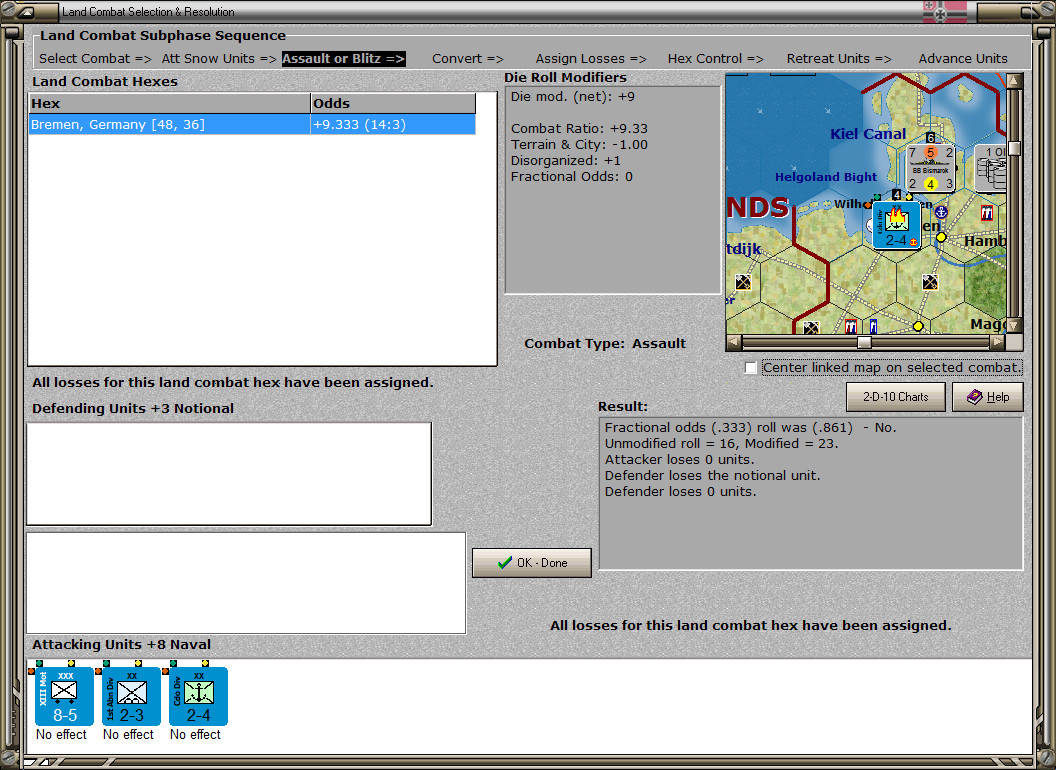Click "No effect" under the 1st Abn Div counter
Screen dimensions: 1056x770
point(128,734)
